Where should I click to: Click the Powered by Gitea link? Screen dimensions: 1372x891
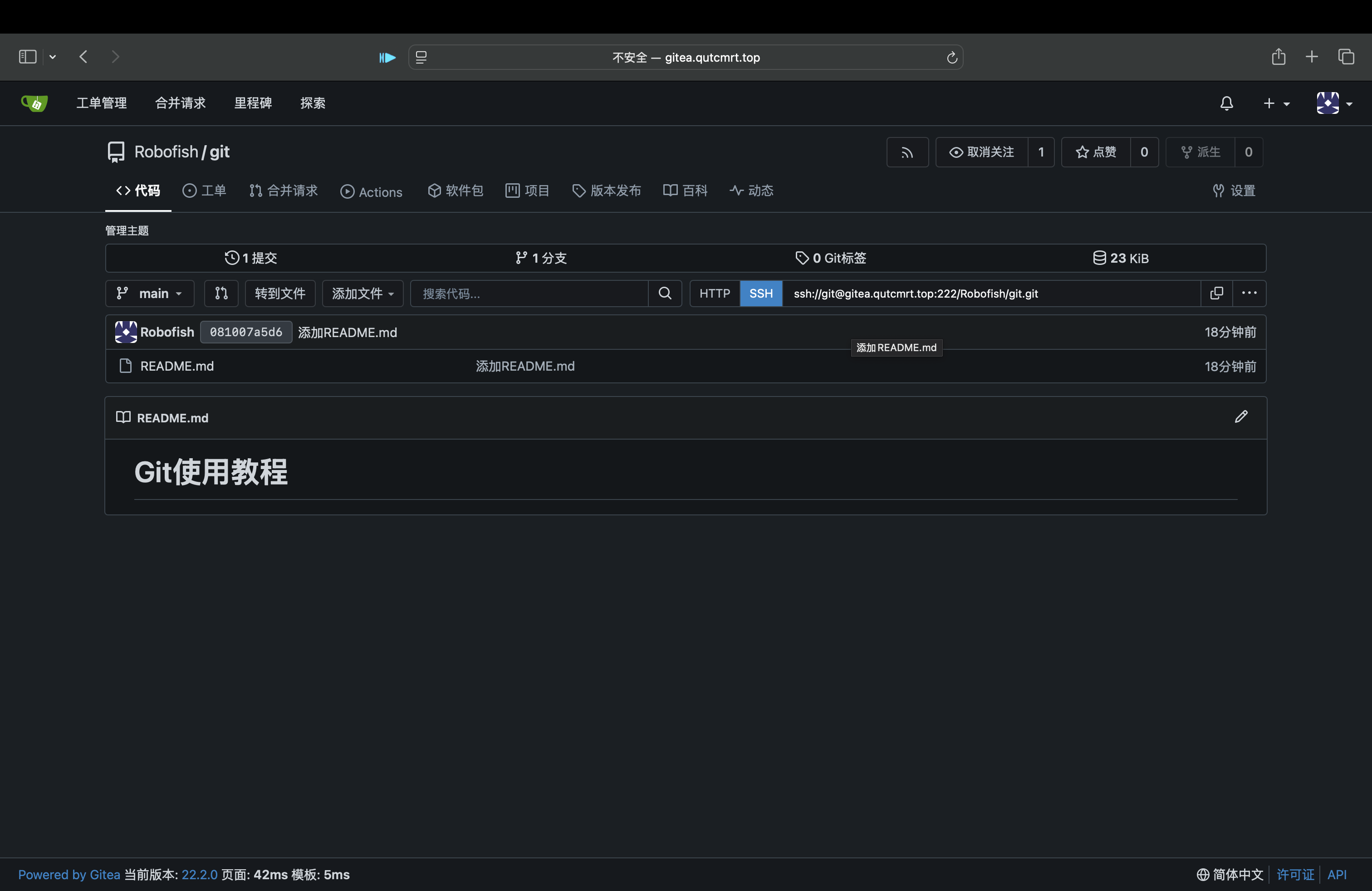(x=69, y=875)
